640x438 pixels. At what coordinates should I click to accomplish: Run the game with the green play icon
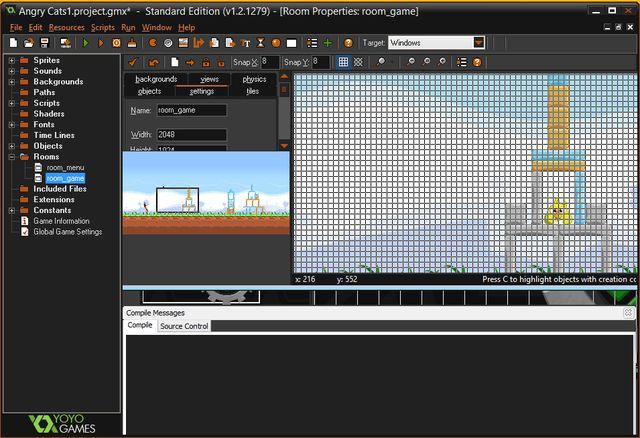click(86, 43)
